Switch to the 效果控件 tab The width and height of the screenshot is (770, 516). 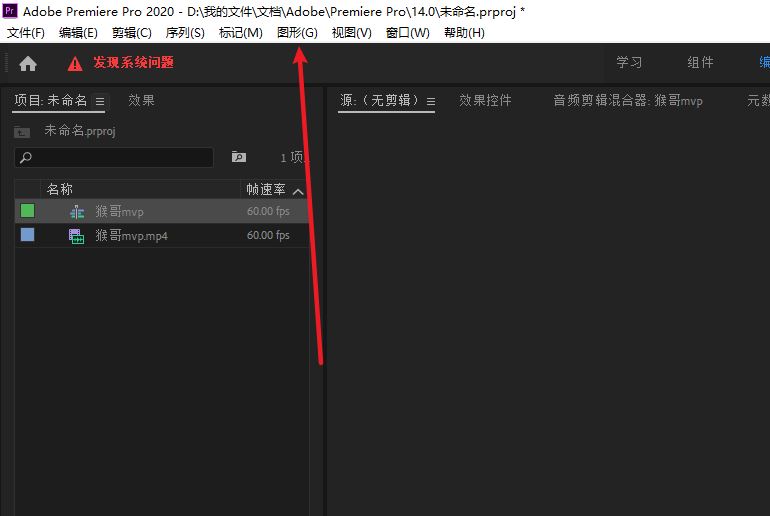[485, 100]
